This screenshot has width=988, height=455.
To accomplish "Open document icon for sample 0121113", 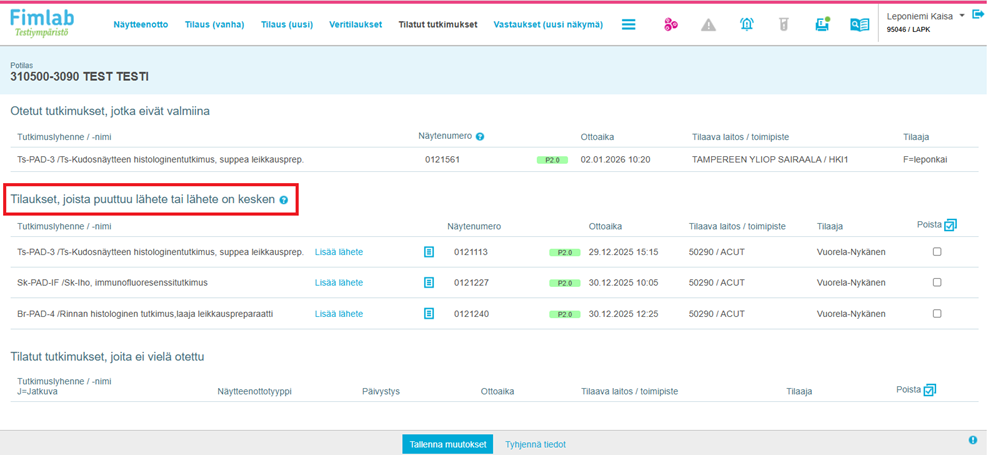I will coord(429,253).
